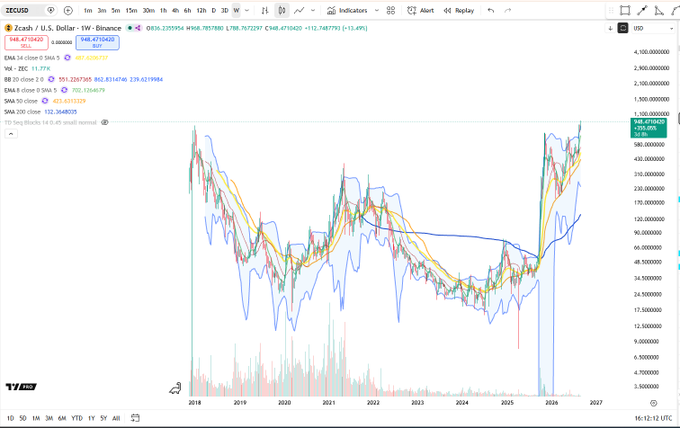Viewport: 680px width, 428px height.
Task: Click the Redo arrow
Action: tap(508, 10)
